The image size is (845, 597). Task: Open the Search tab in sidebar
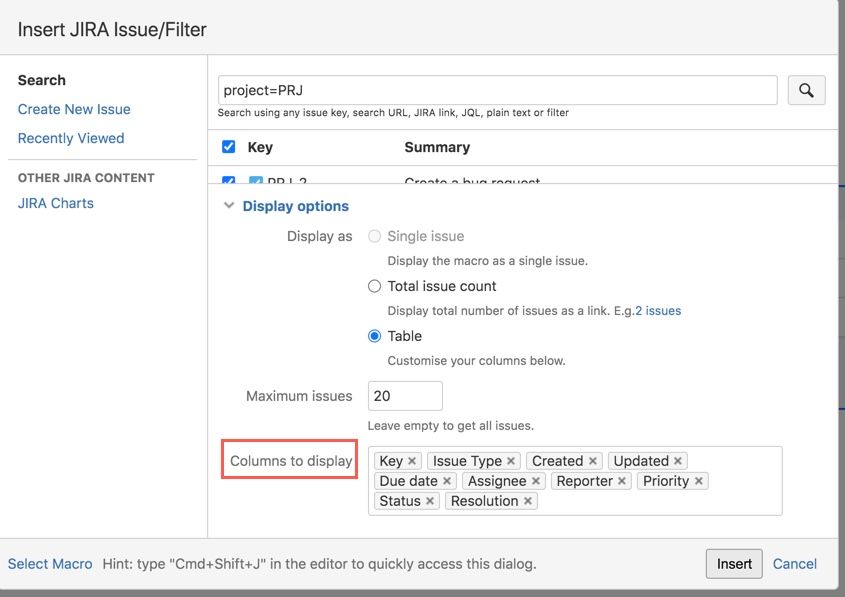click(41, 80)
